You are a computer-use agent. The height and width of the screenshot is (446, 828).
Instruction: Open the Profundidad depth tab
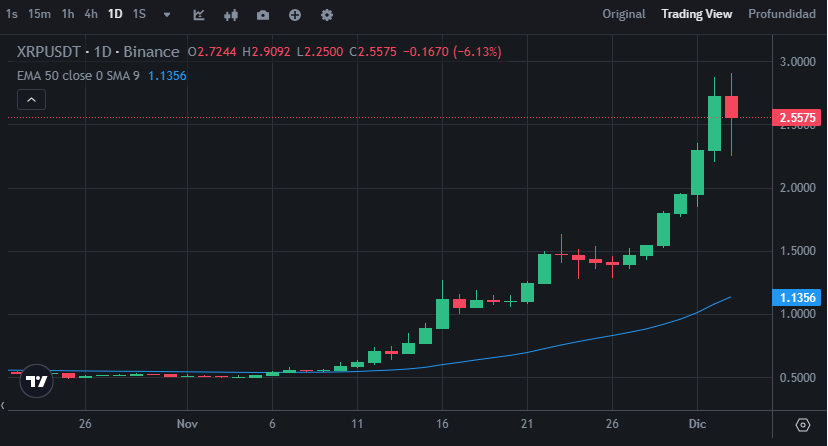pyautogui.click(x=782, y=14)
